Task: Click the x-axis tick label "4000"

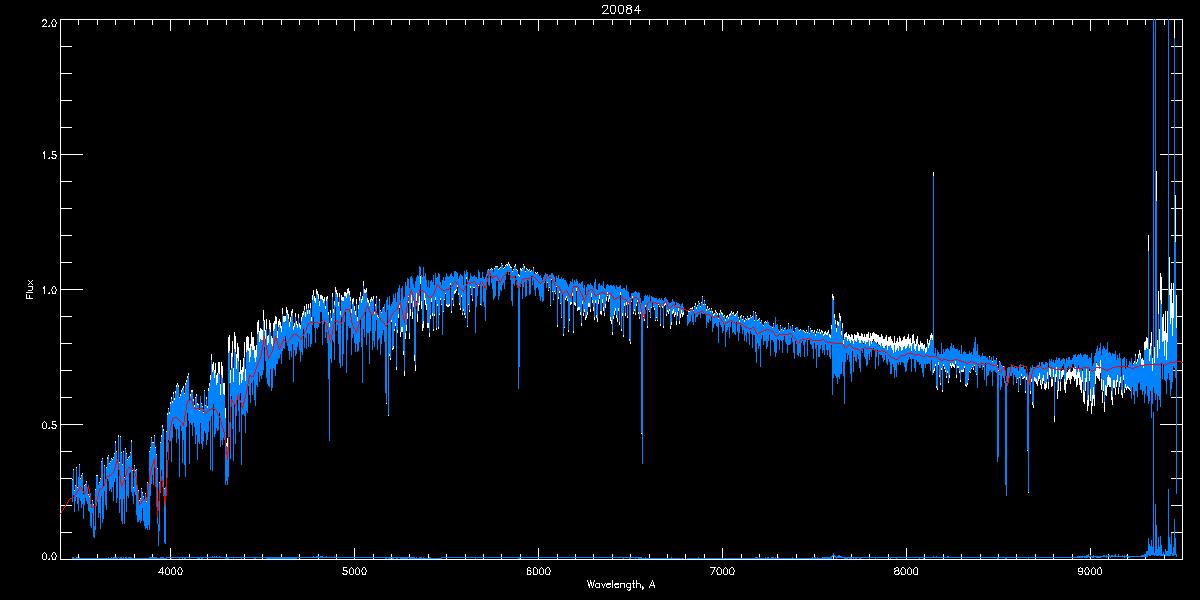Action: point(170,572)
